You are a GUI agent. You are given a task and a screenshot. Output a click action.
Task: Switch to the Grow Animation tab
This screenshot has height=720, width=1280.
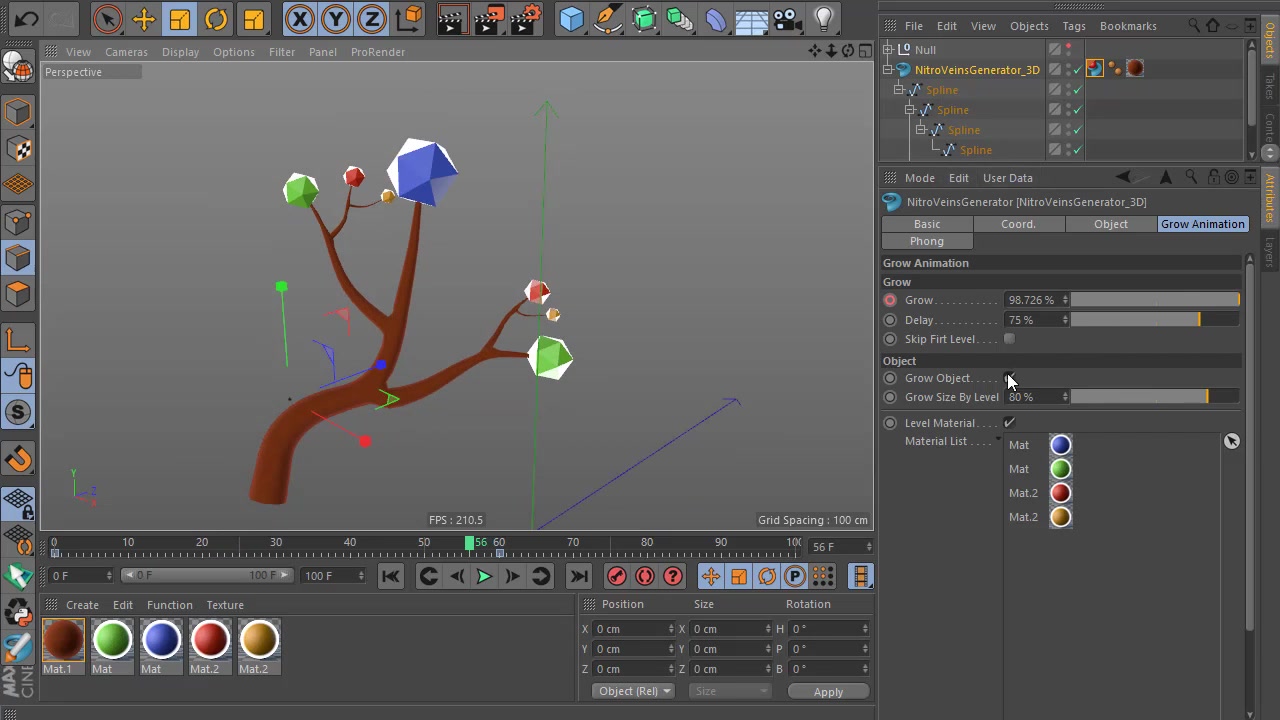click(x=1202, y=224)
